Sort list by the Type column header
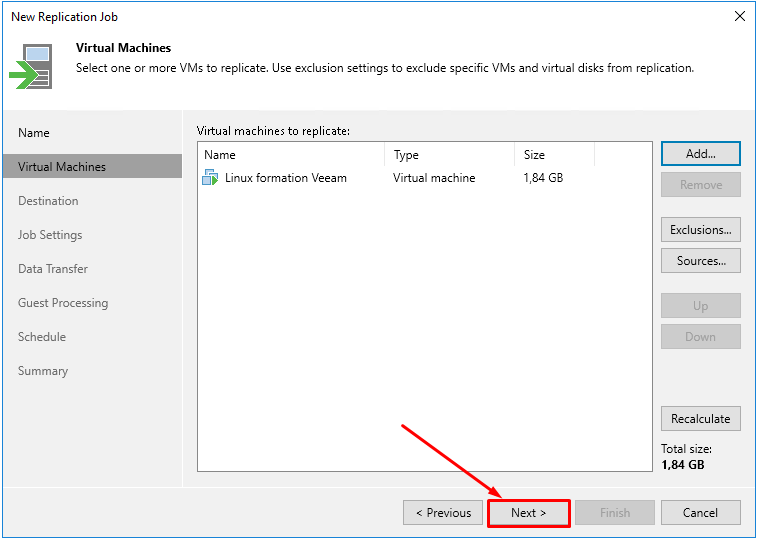The width and height of the screenshot is (758, 541). click(x=450, y=155)
